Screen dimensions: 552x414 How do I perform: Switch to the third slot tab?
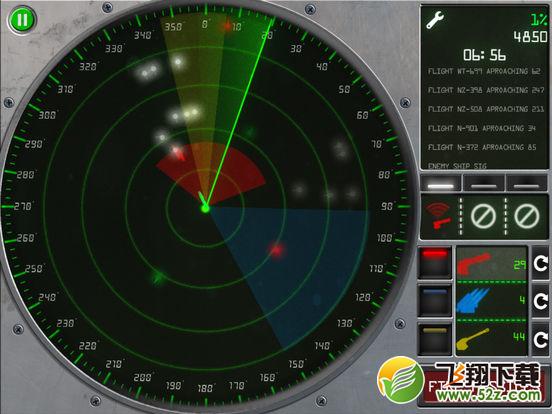[x=527, y=183]
